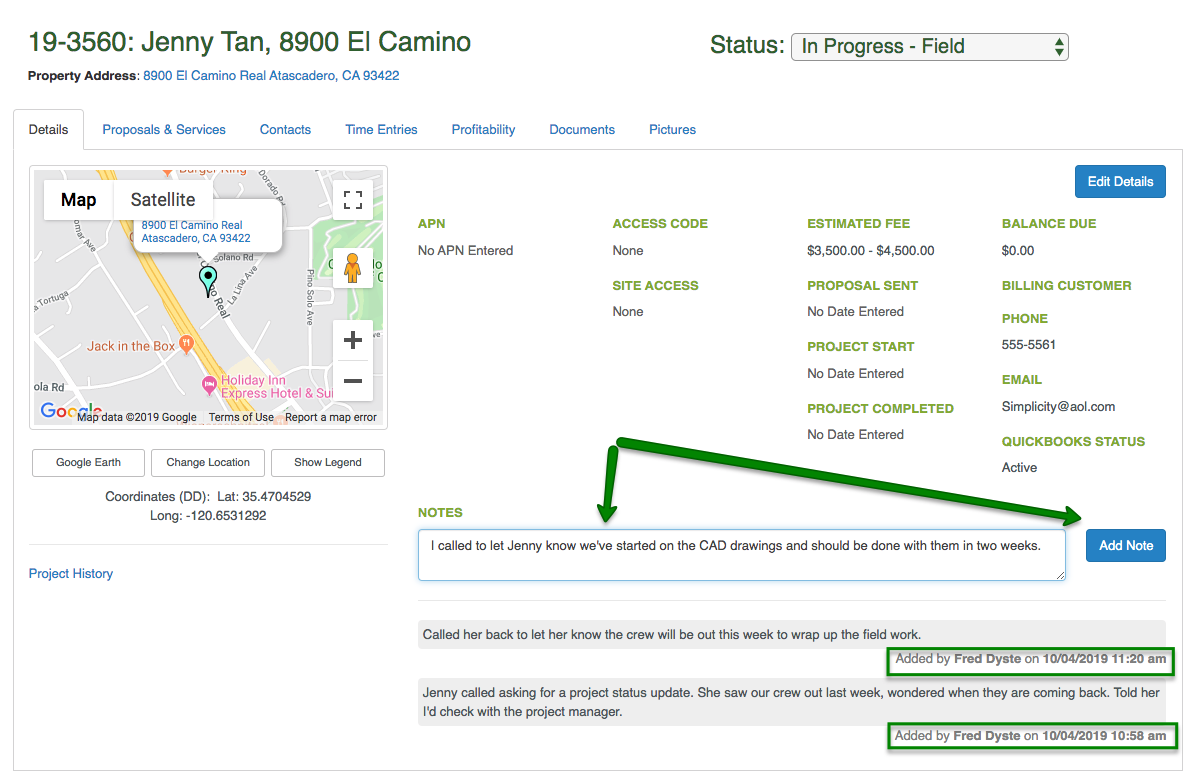Click address link in map info bubble
The image size is (1194, 779).
[196, 231]
